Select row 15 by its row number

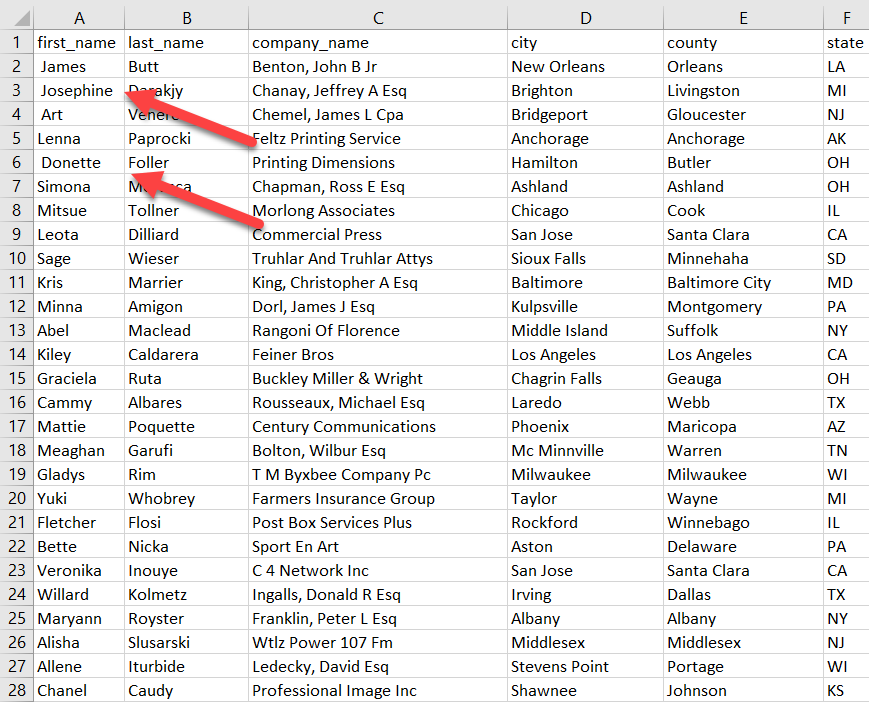(16, 379)
